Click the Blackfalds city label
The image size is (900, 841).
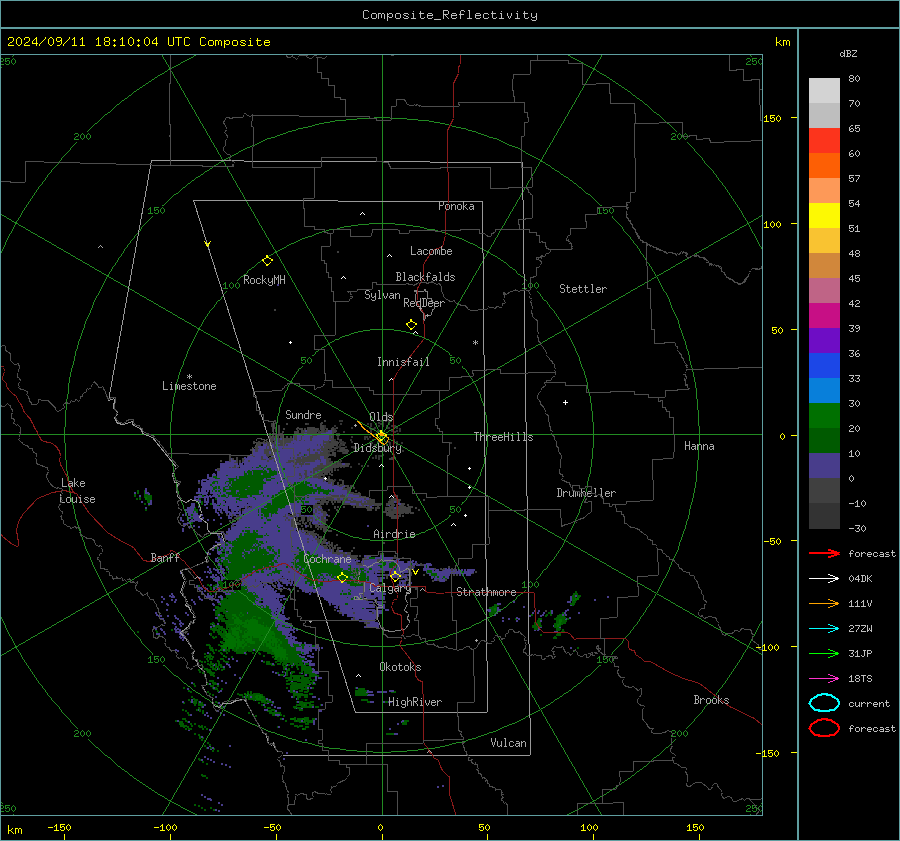425,277
